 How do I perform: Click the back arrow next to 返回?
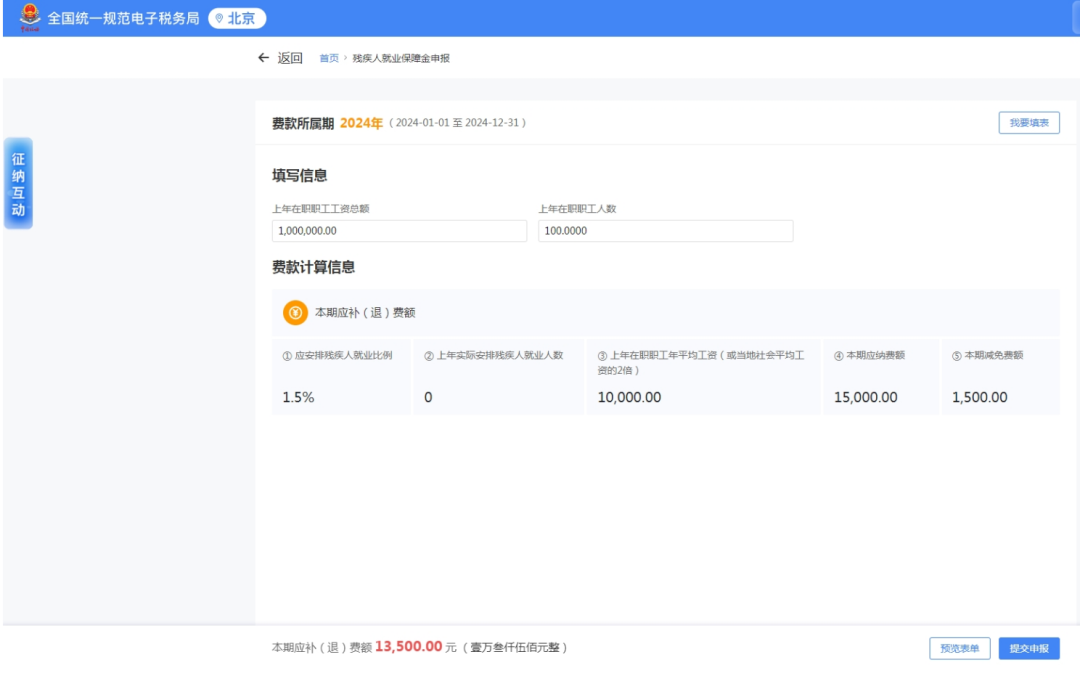pos(263,58)
